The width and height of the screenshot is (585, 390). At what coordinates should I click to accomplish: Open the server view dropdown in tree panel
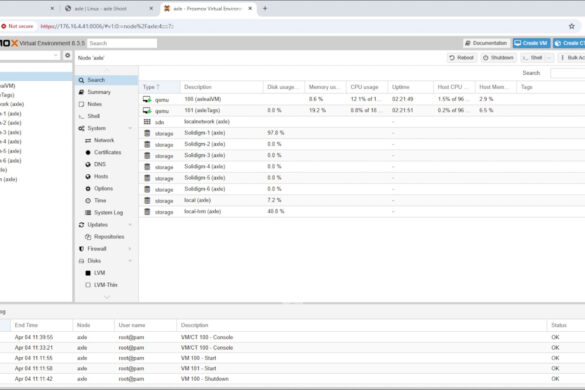56,55
